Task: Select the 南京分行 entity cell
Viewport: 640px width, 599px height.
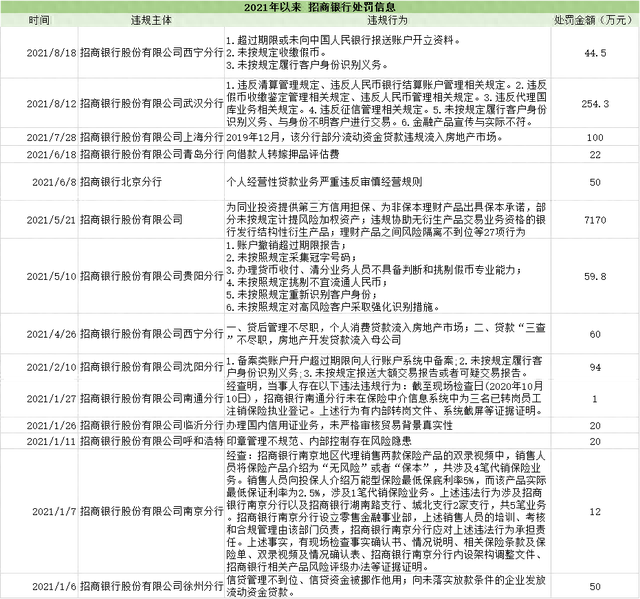Action: click(151, 512)
